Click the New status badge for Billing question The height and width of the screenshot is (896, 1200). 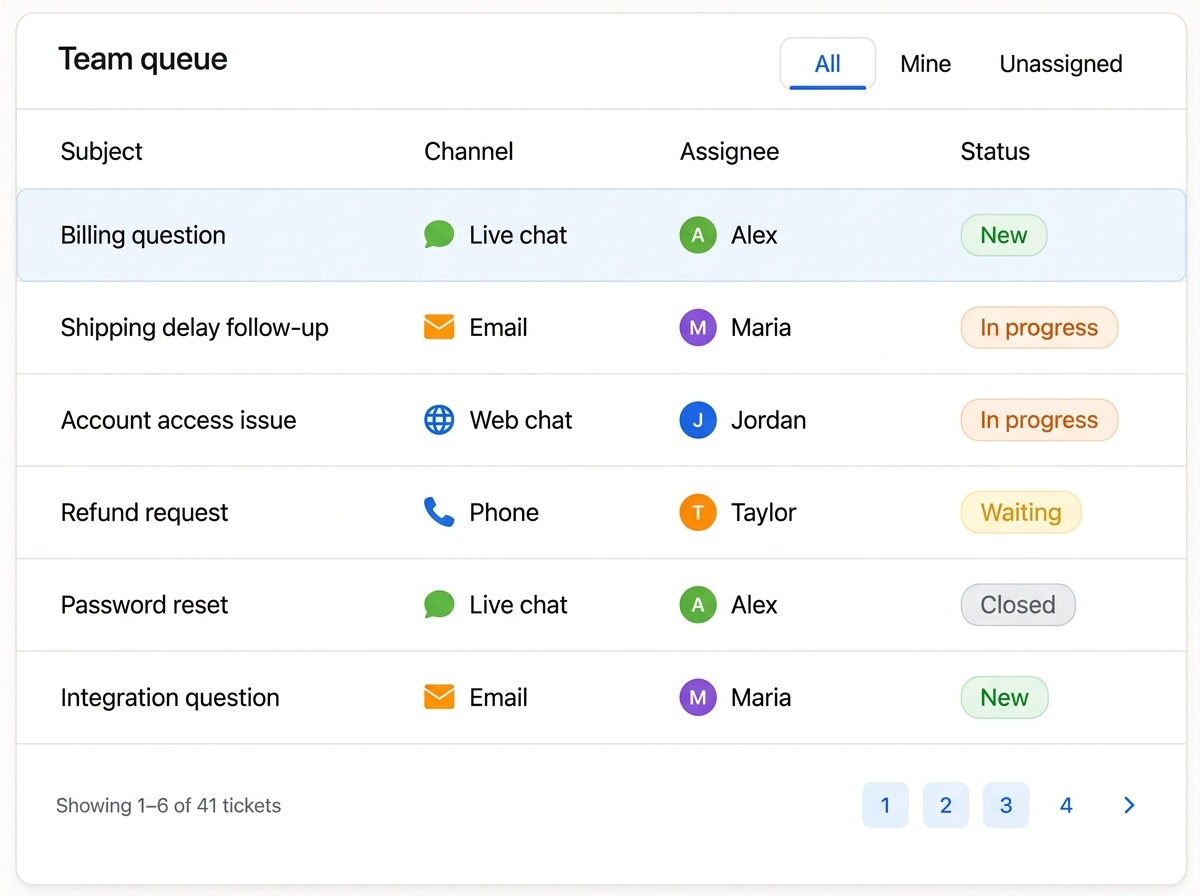click(1004, 235)
